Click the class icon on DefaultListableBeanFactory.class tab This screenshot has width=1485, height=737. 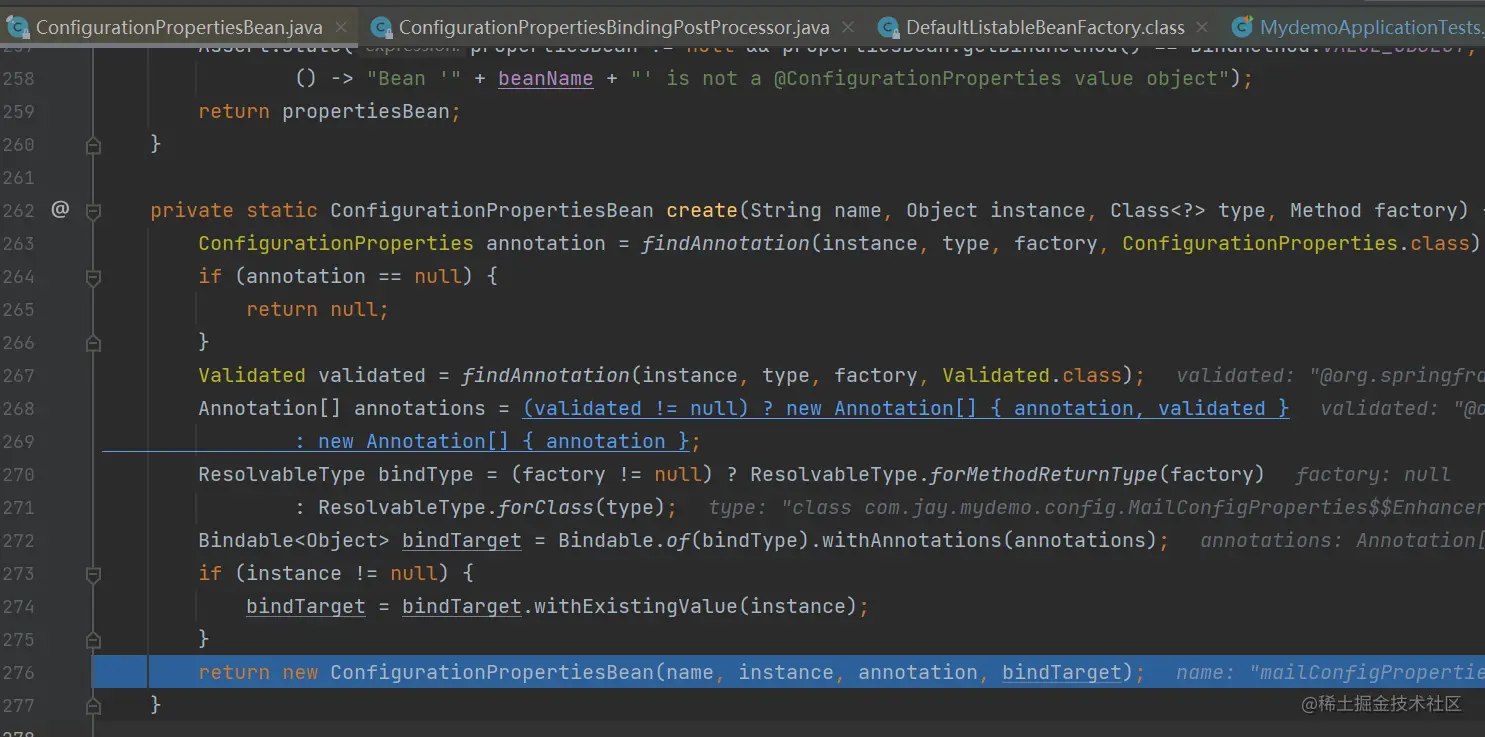pyautogui.click(x=887, y=27)
